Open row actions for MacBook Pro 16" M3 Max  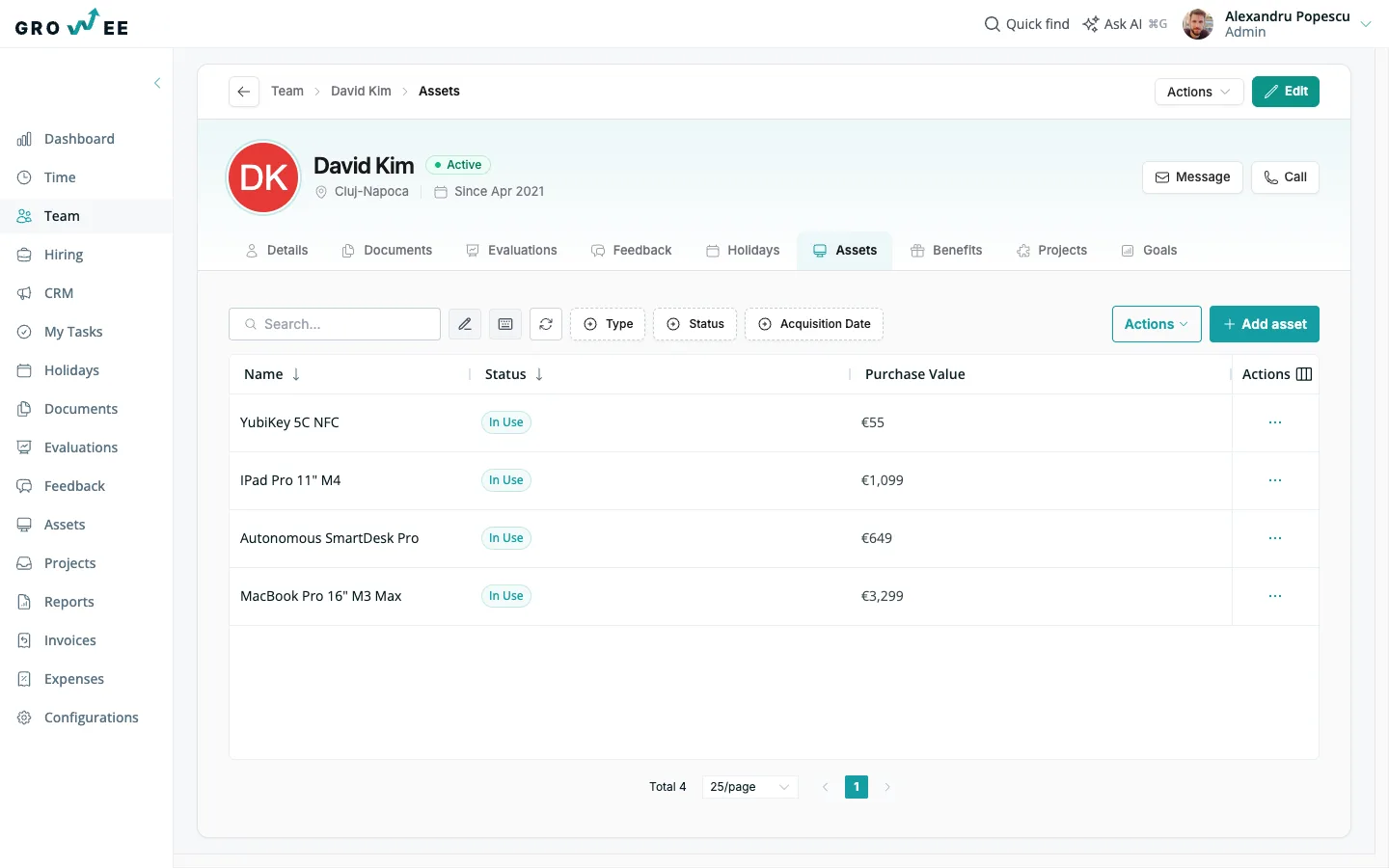[x=1275, y=596]
